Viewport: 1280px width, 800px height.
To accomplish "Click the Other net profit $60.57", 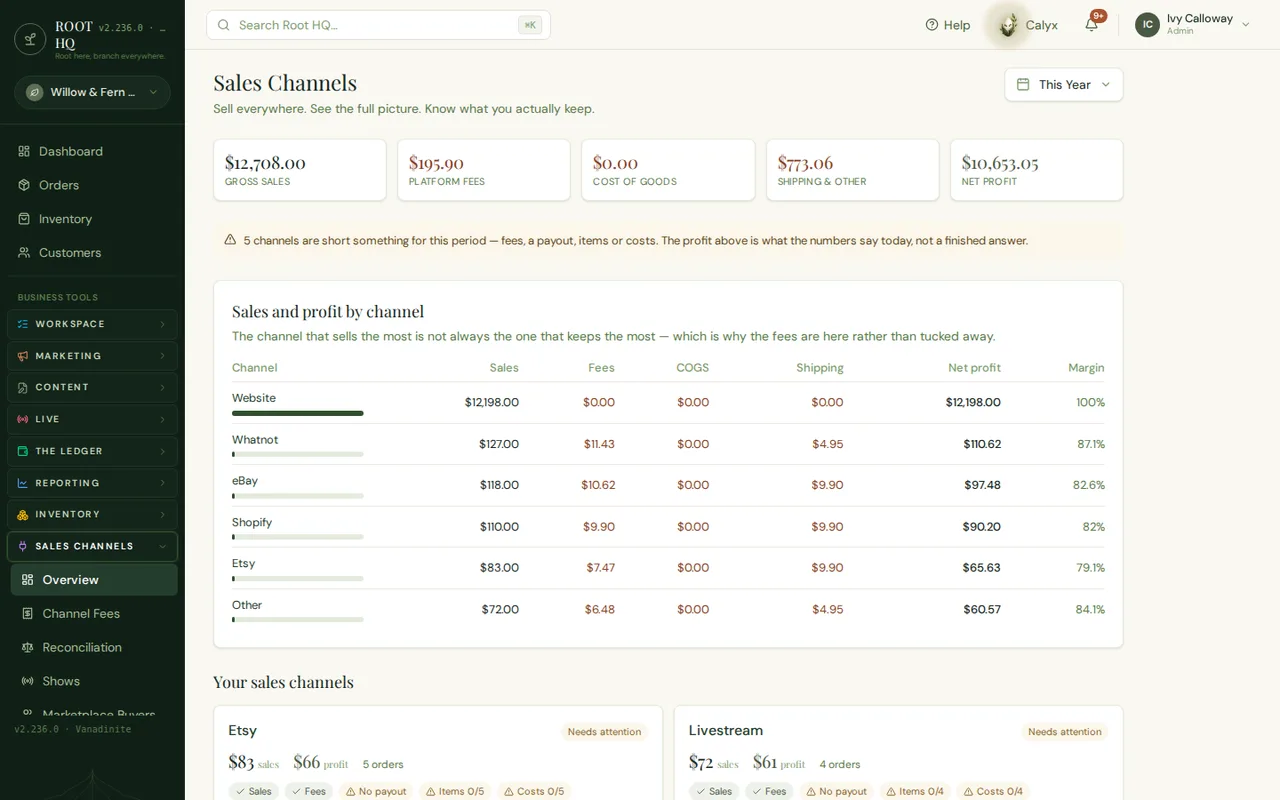I will (982, 609).
